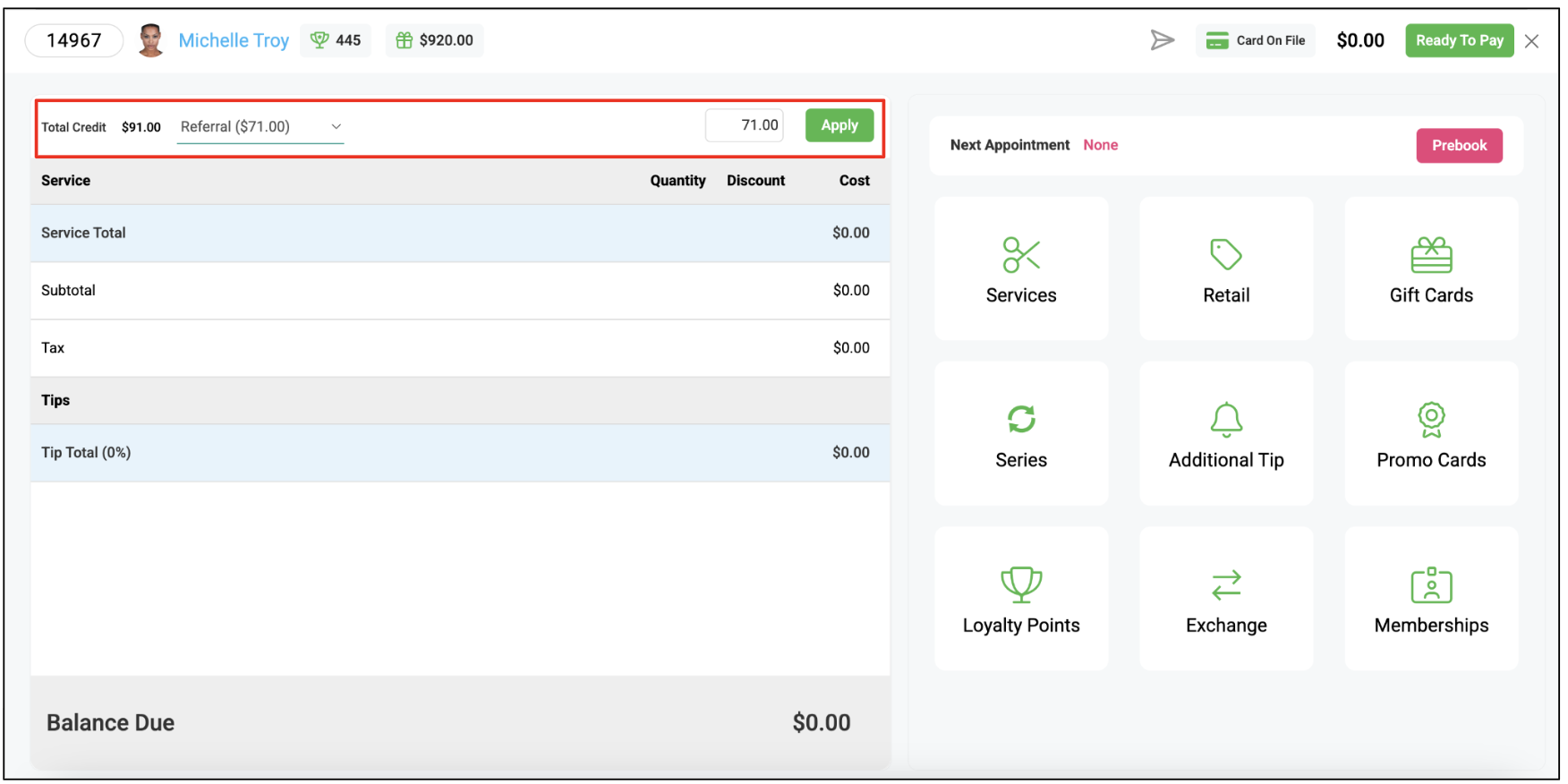Open the Promo Cards ribbon tile
This screenshot has width=1568, height=784.
point(1430,434)
